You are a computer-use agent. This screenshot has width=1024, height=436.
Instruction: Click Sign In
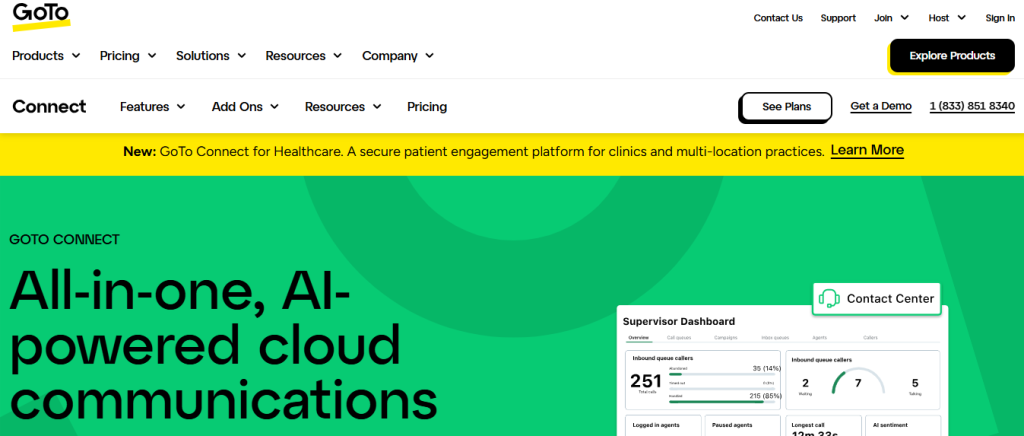(1000, 18)
